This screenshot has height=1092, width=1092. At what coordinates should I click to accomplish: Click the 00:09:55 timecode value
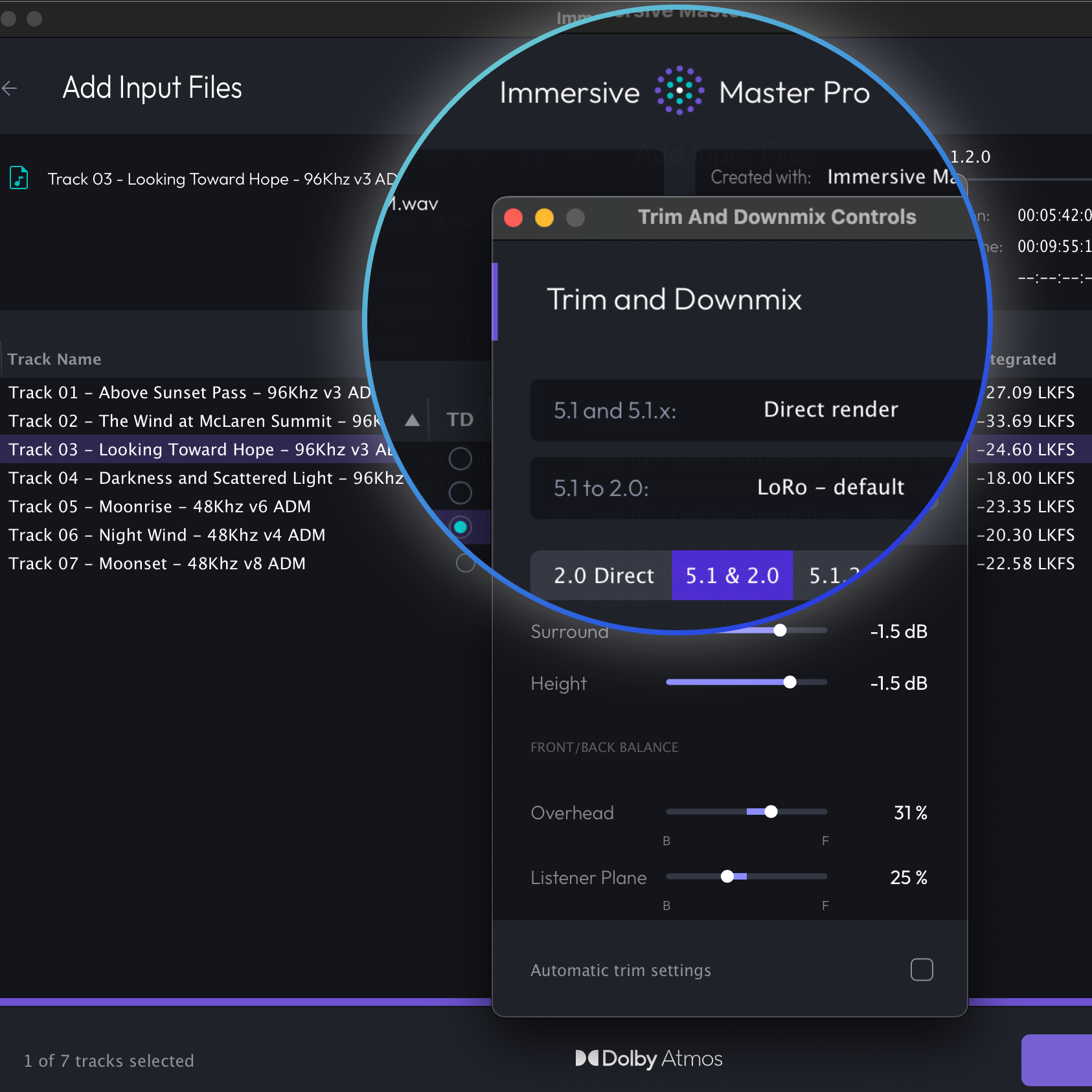[1054, 247]
